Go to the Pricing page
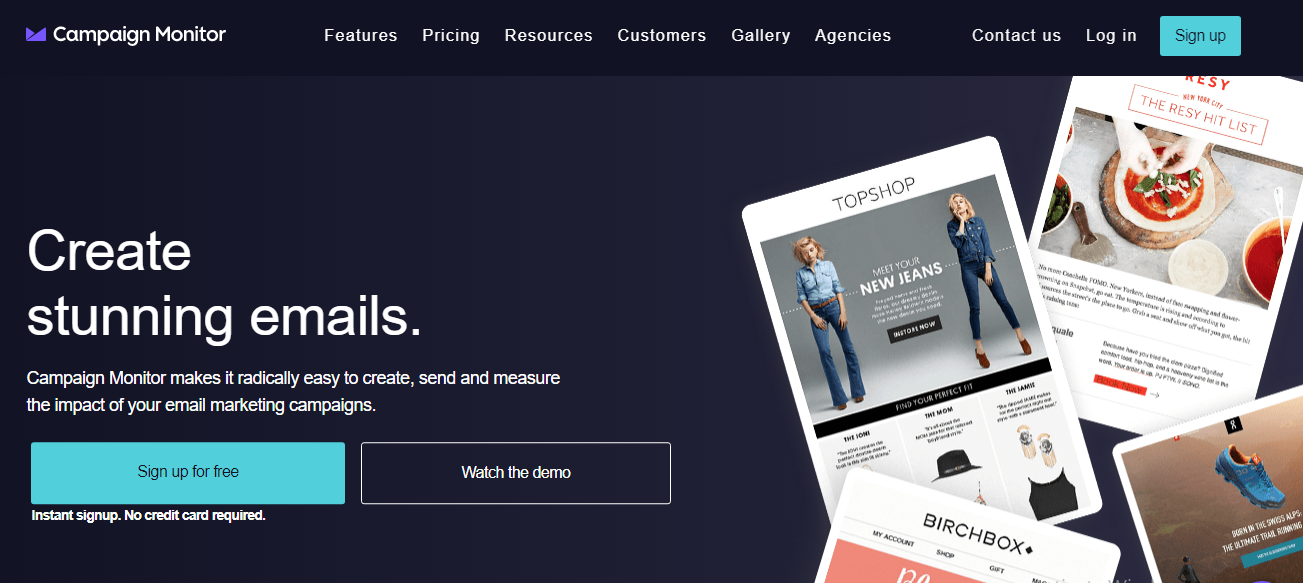This screenshot has height=583, width=1303. (451, 35)
